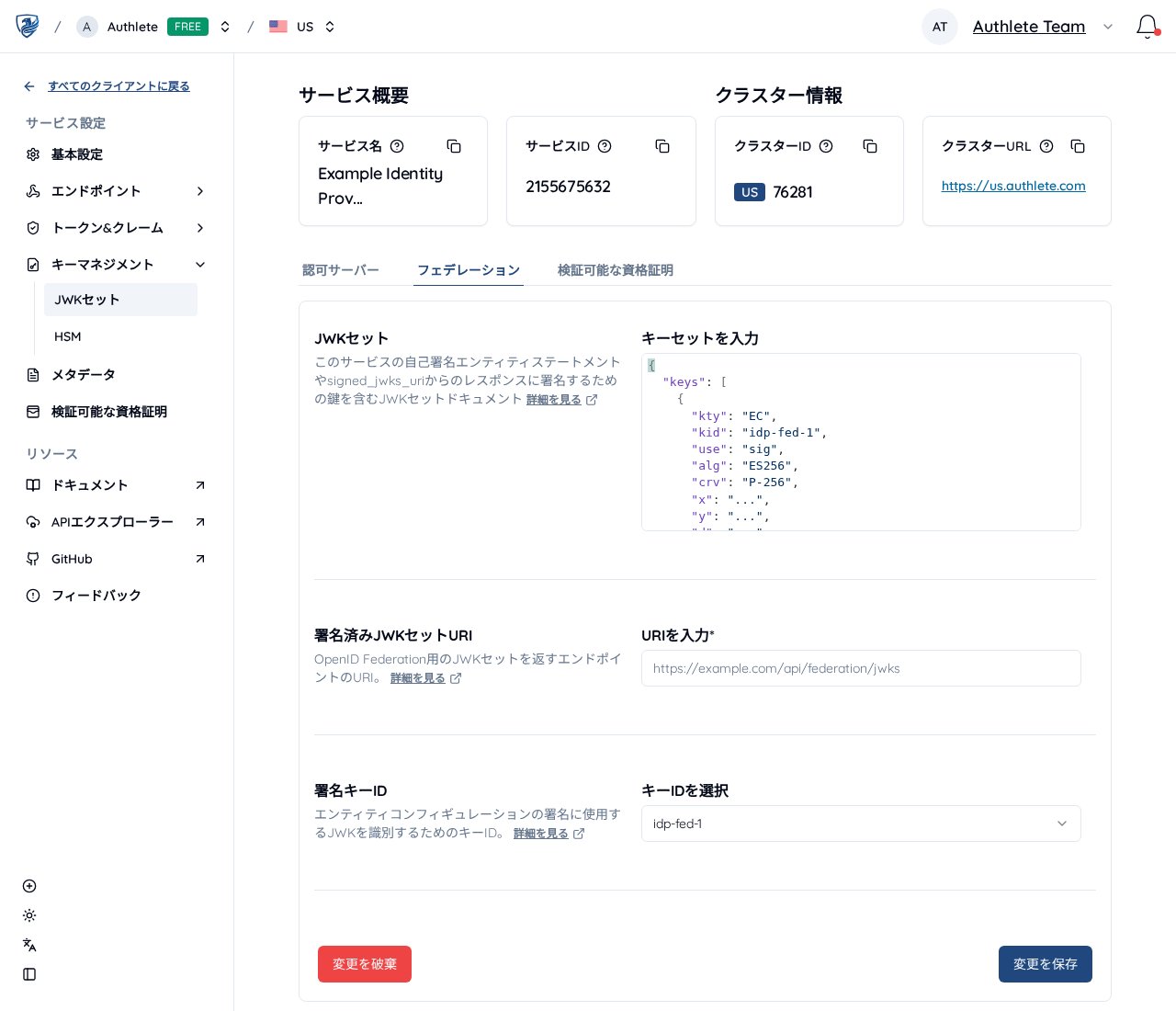Click external link icon beside APIエクスプローラー
Viewport: 1176px width, 1011px height.
pyautogui.click(x=200, y=522)
